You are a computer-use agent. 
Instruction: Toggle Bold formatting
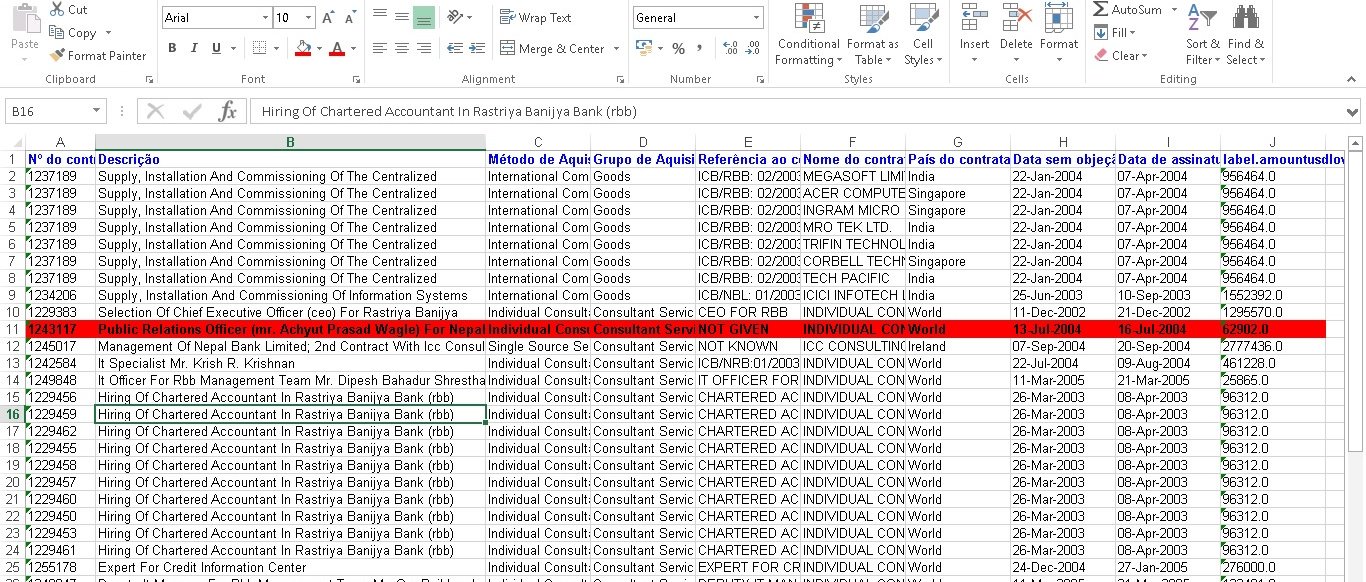172,48
